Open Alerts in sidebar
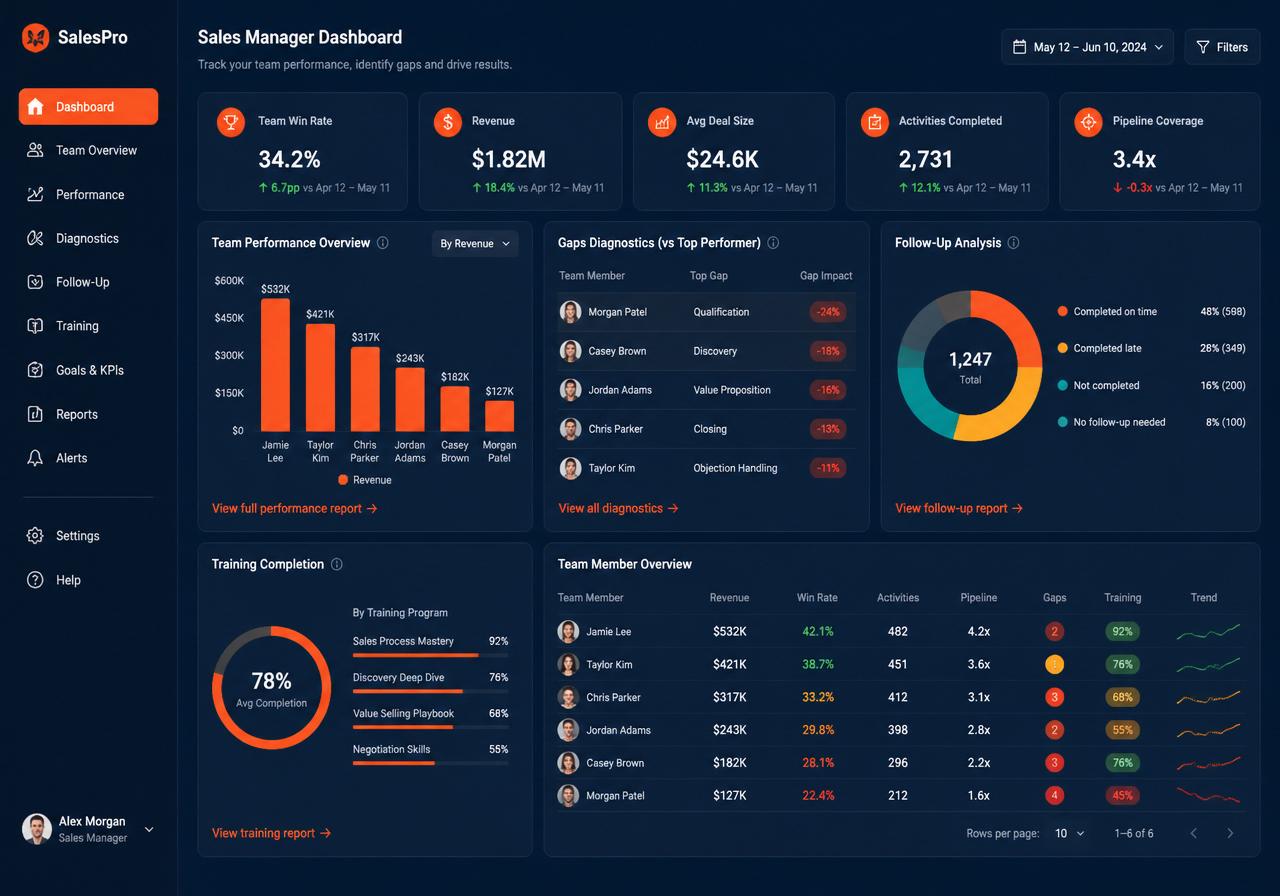The image size is (1280, 896). (88, 458)
